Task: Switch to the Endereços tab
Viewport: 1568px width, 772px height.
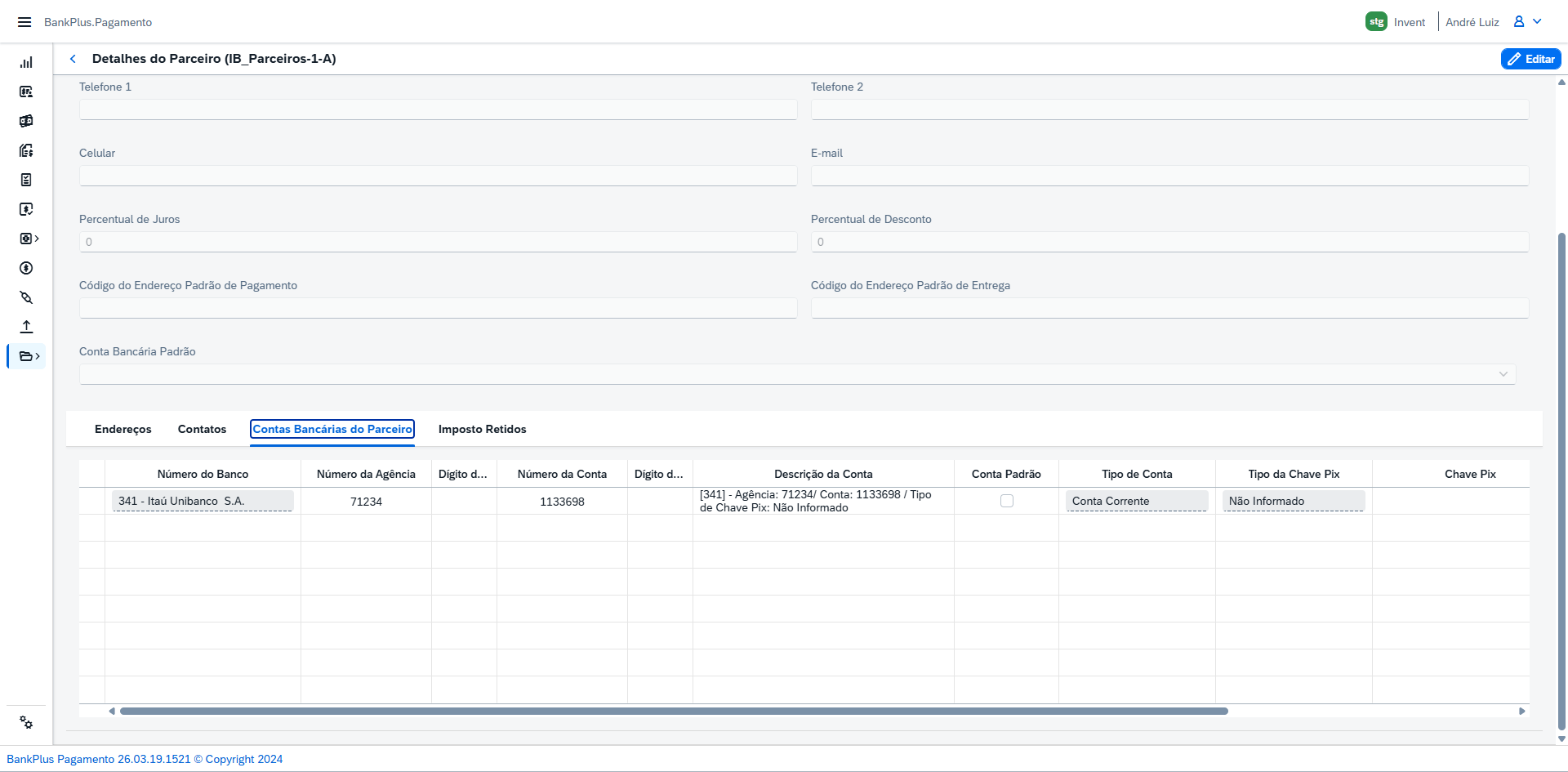Action: [x=123, y=429]
